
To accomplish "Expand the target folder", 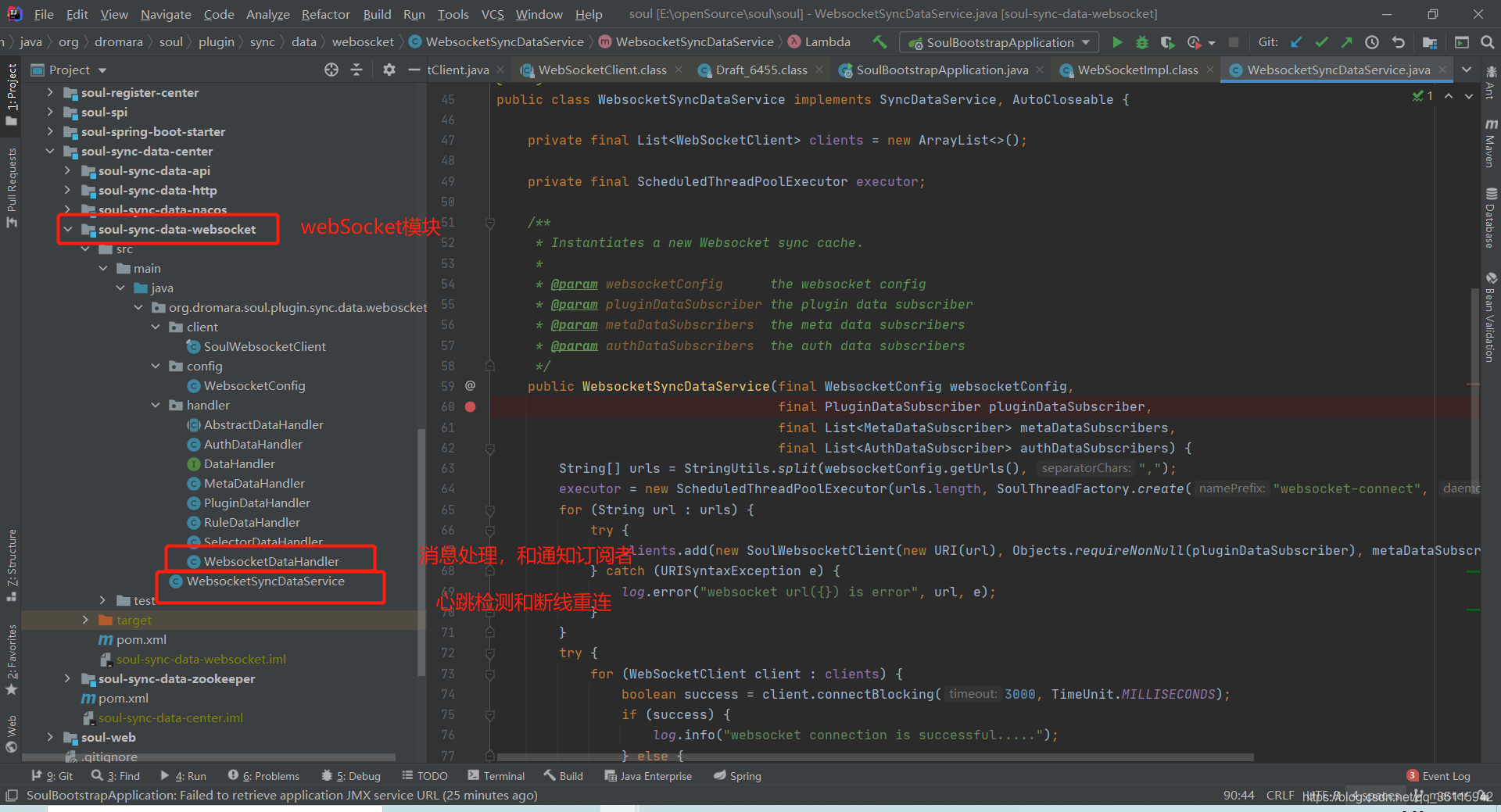I will (85, 620).
